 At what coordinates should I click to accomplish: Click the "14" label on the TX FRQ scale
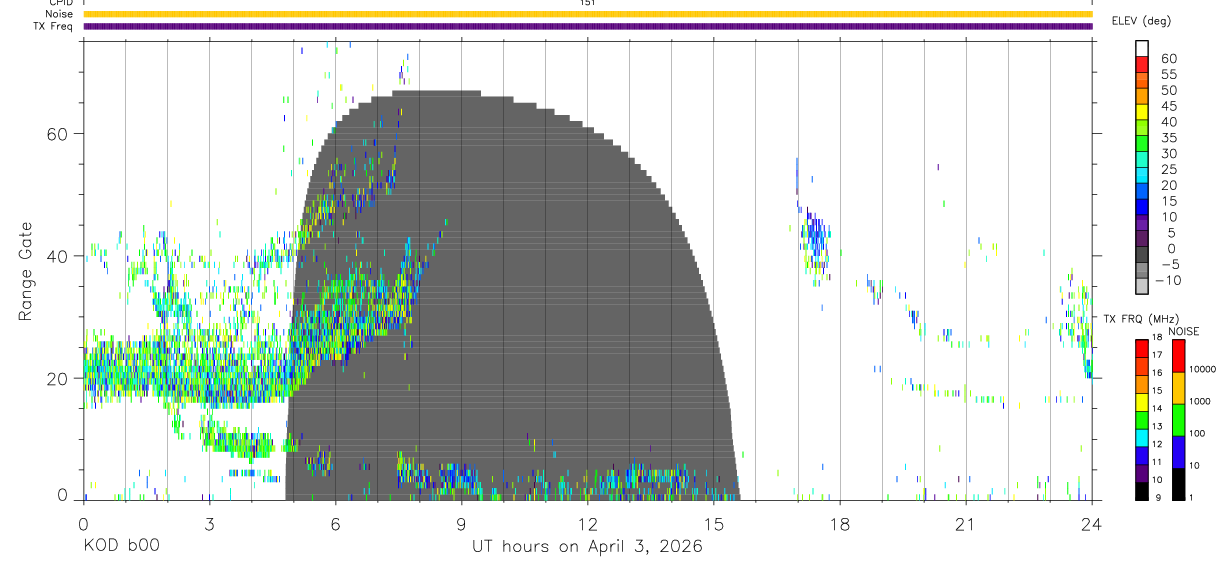pos(1158,408)
